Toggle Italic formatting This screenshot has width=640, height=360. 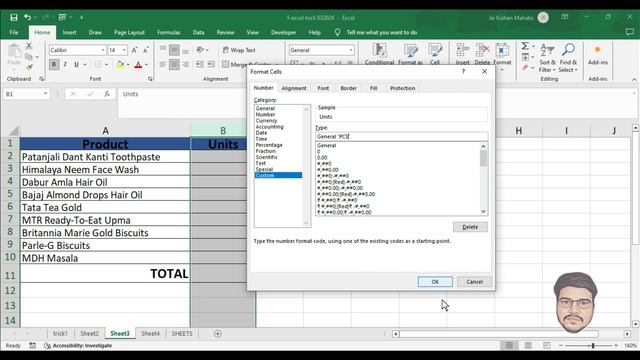pos(65,64)
